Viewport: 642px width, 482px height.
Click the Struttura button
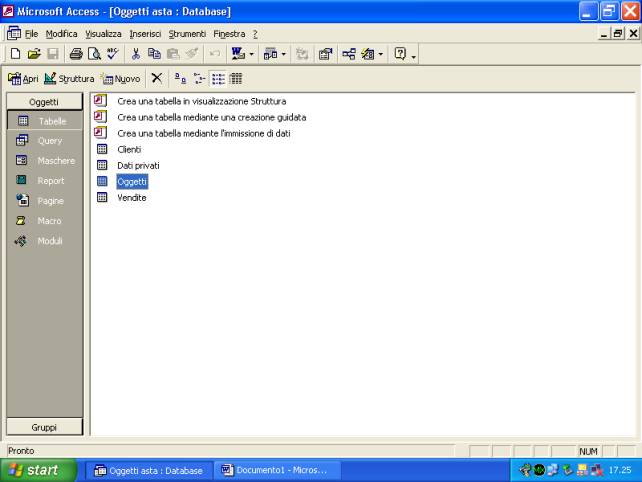click(69, 78)
